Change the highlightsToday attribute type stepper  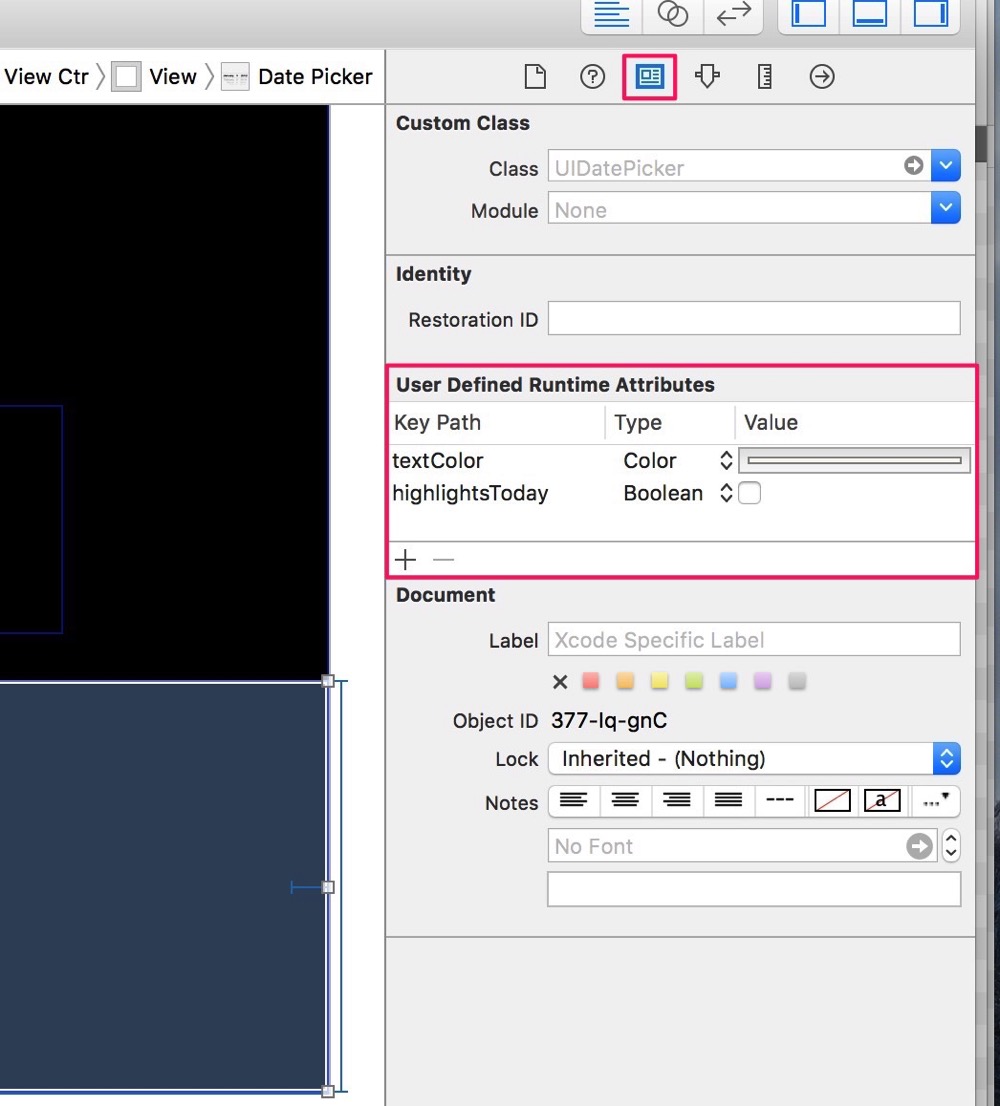pos(726,493)
